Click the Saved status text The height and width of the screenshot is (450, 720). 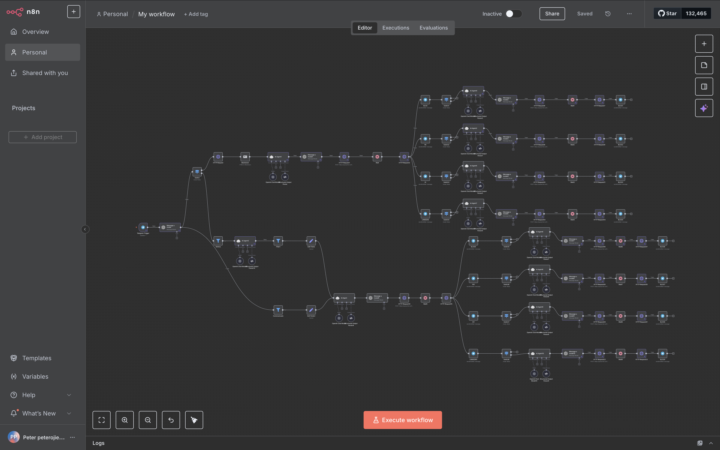coord(585,14)
